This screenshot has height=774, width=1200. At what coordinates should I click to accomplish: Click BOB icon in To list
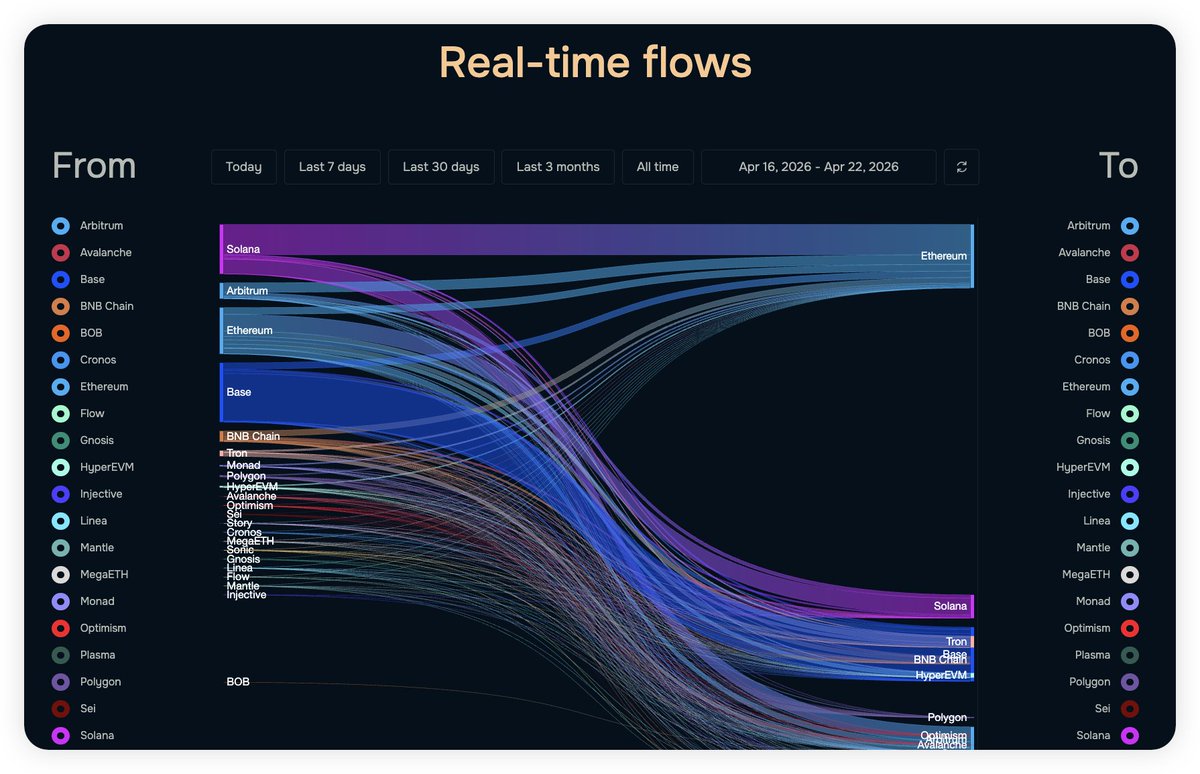(x=1130, y=333)
